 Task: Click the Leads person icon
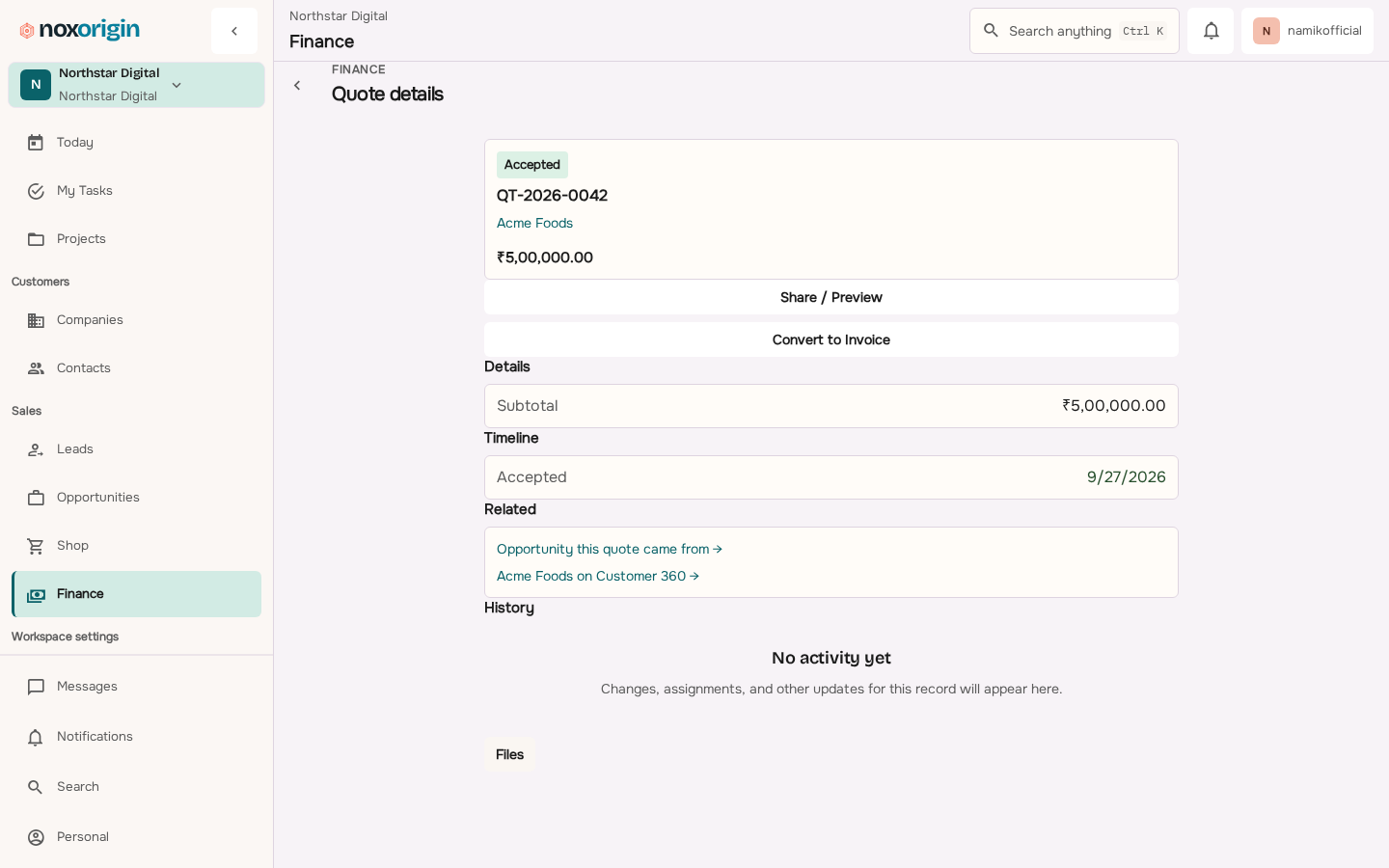(36, 449)
